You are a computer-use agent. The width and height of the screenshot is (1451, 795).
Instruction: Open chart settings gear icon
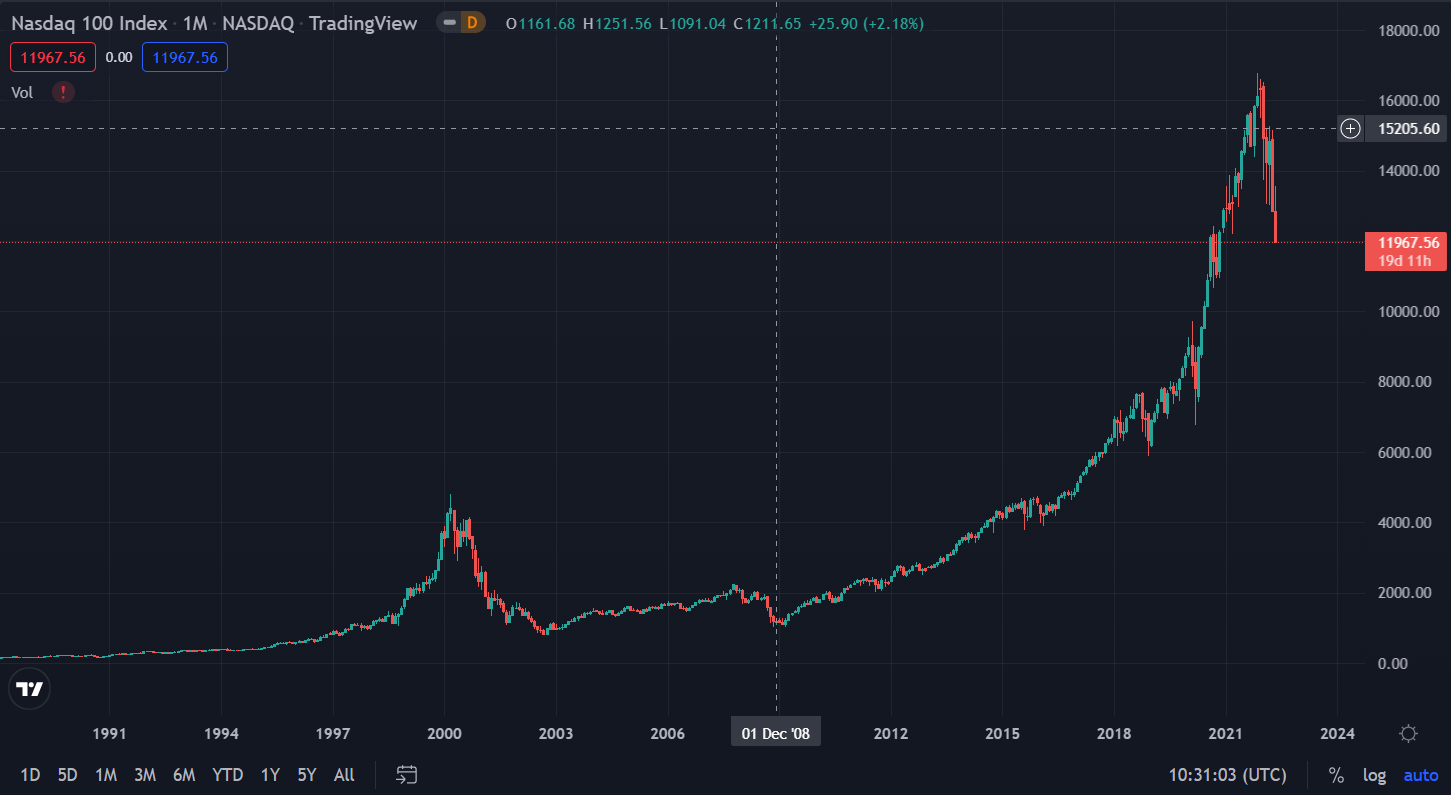(x=1408, y=734)
